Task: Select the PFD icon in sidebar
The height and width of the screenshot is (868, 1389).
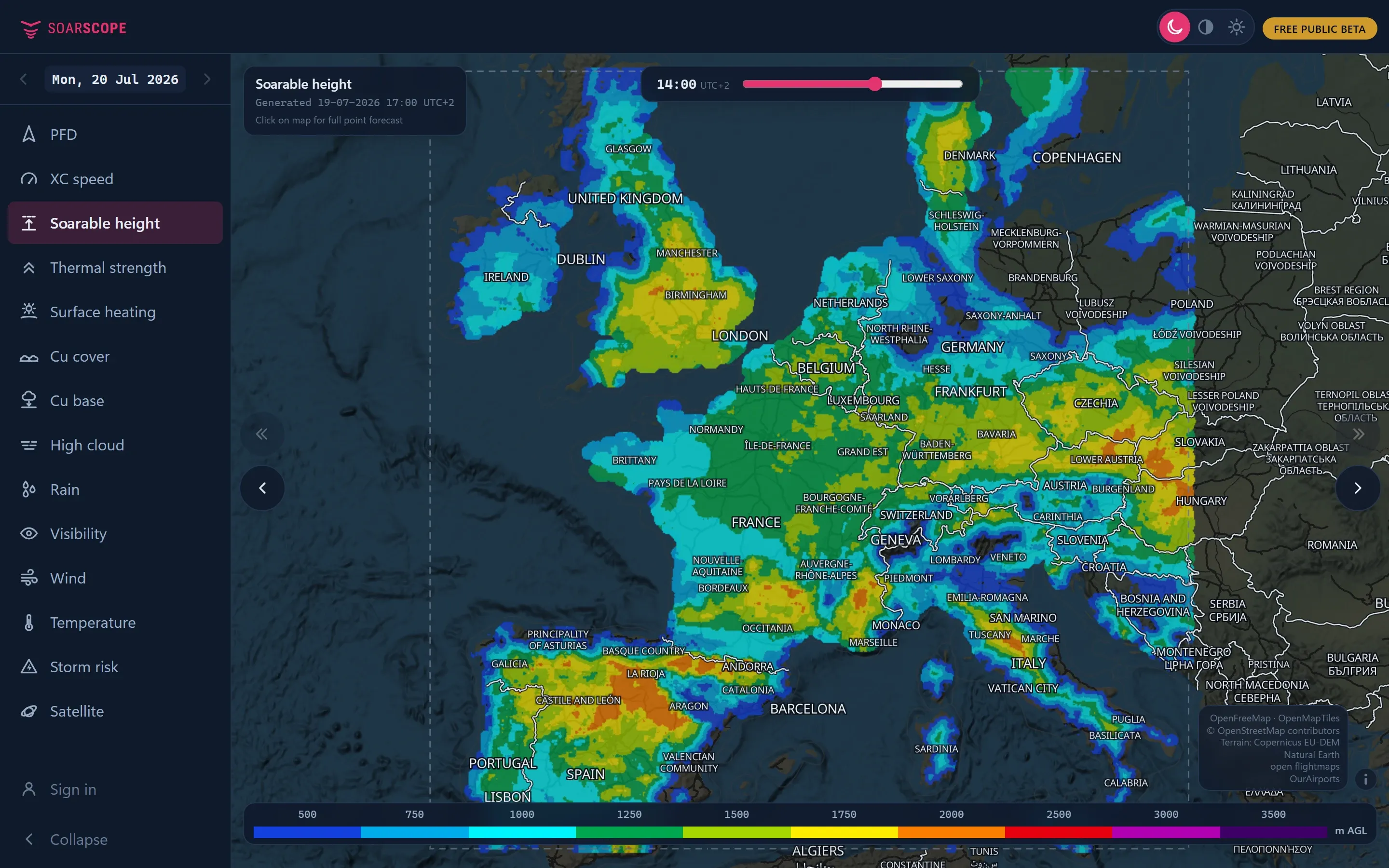Action: (29, 135)
